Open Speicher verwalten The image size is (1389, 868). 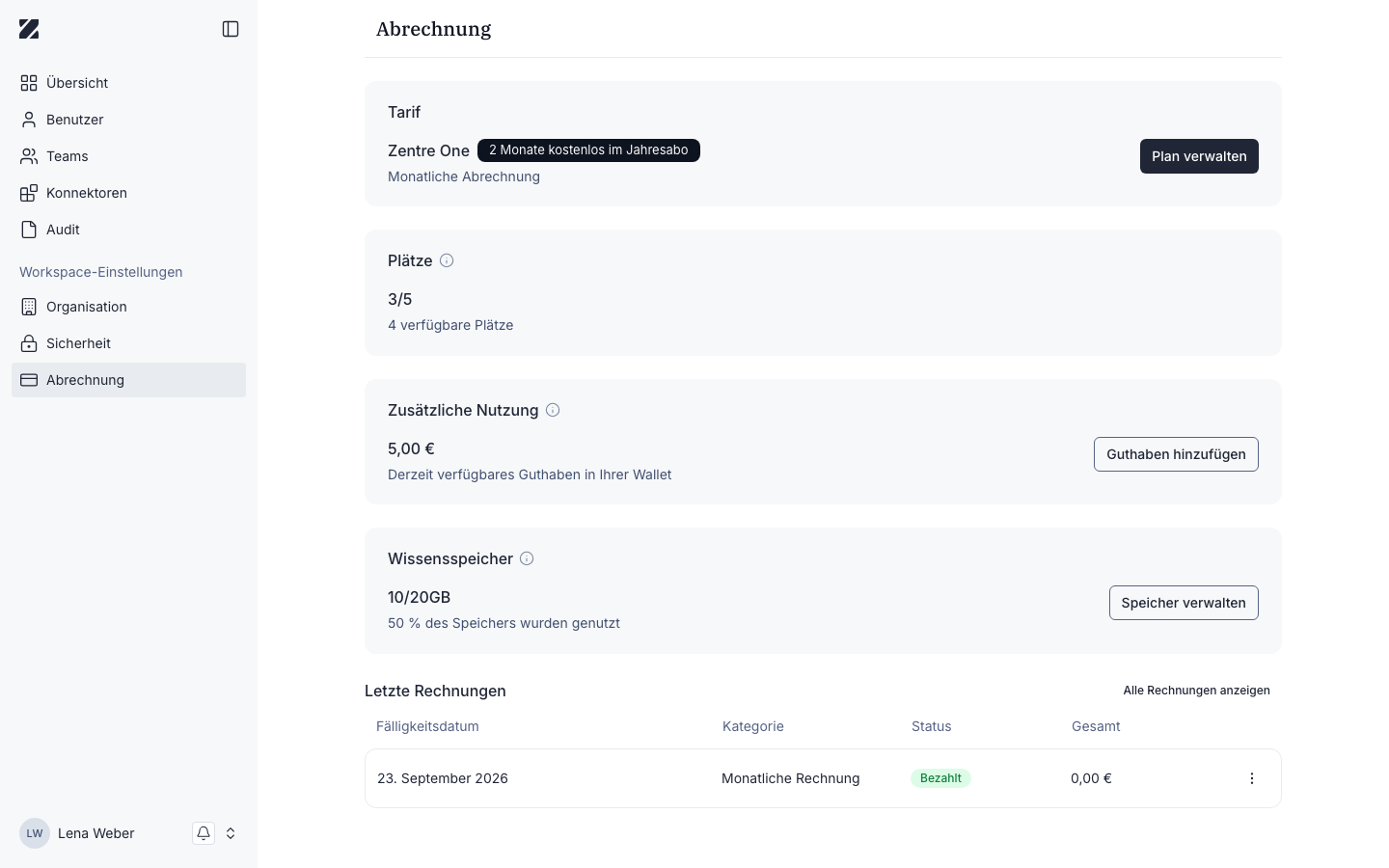coord(1184,603)
